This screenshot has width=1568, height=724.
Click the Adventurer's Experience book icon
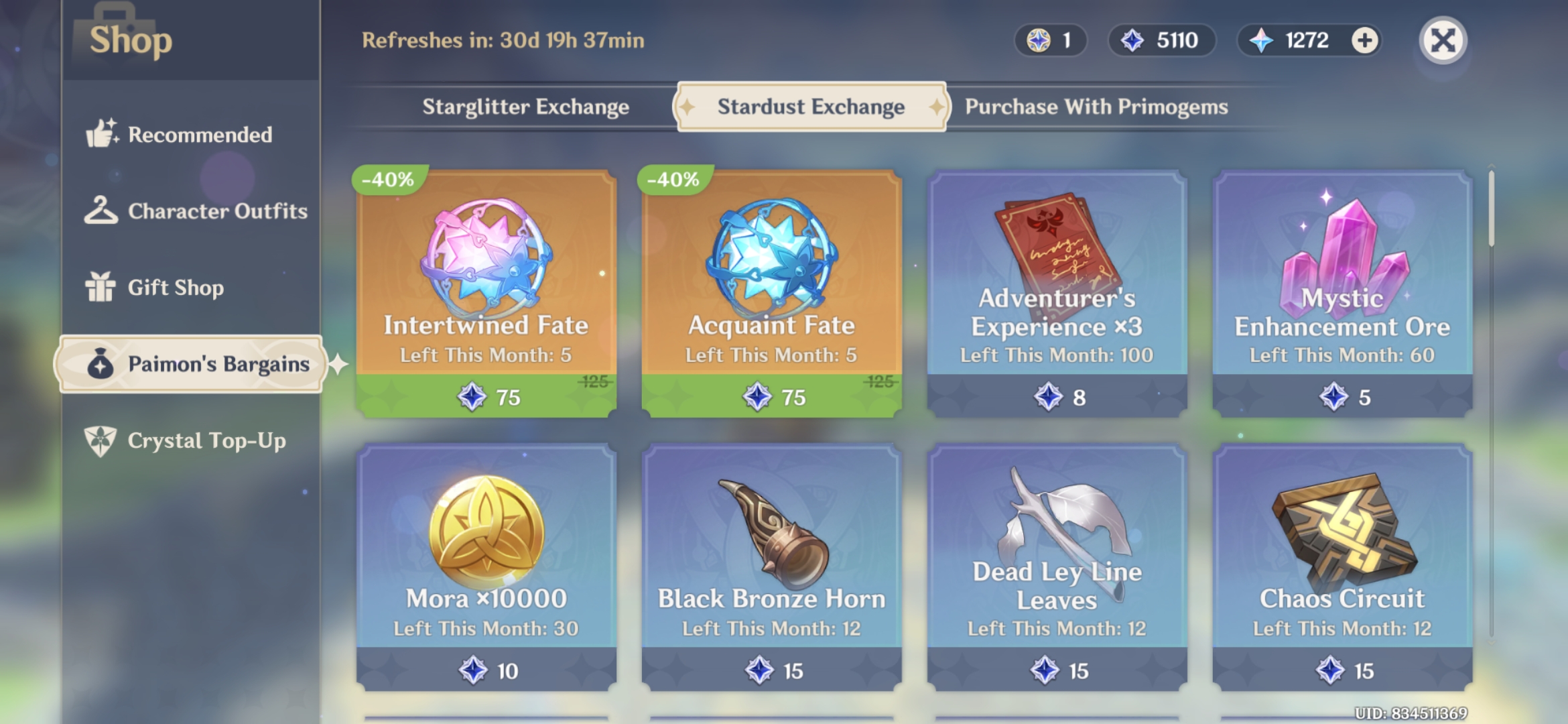pos(1055,246)
